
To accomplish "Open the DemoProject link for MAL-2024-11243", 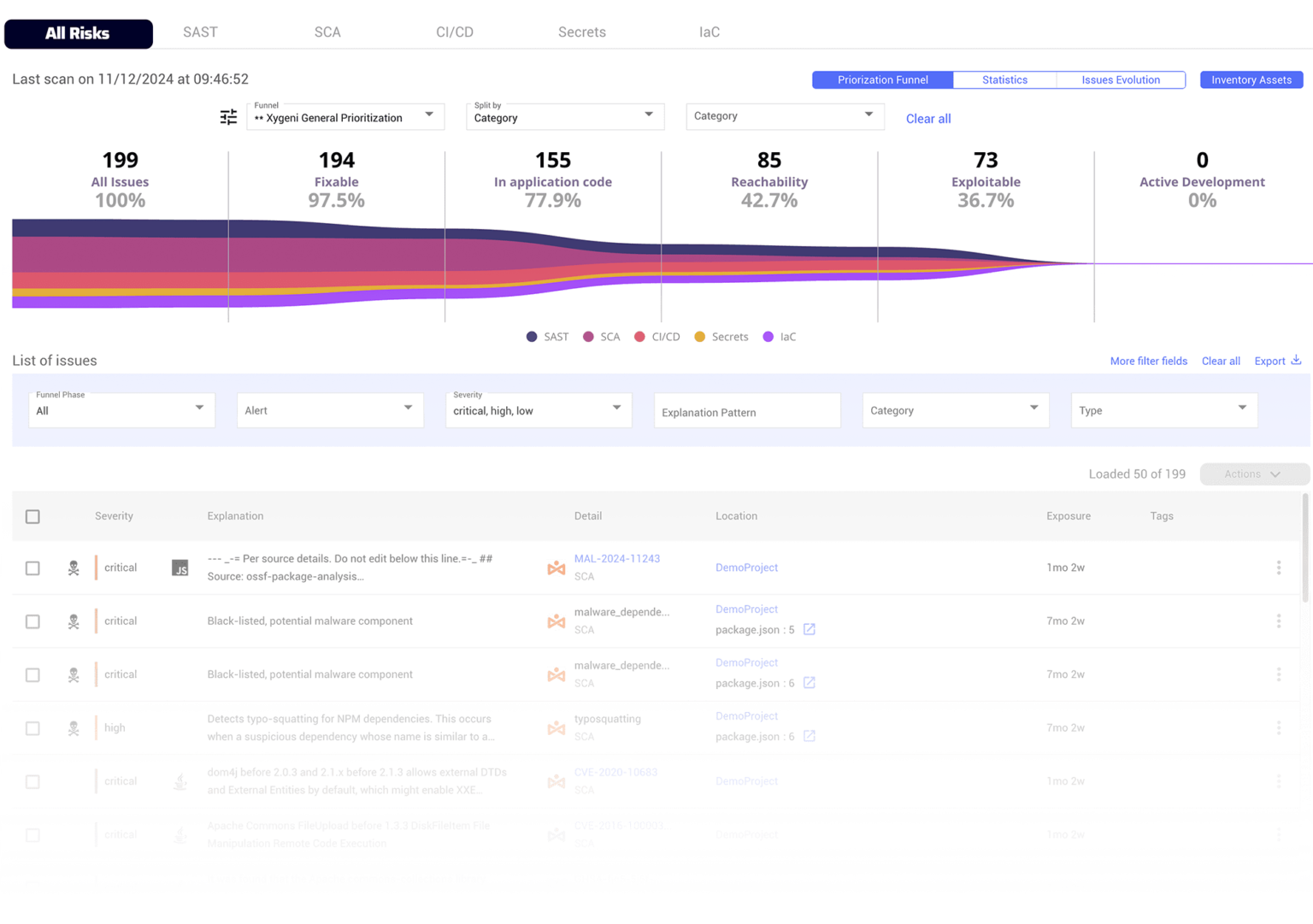I will [x=746, y=568].
